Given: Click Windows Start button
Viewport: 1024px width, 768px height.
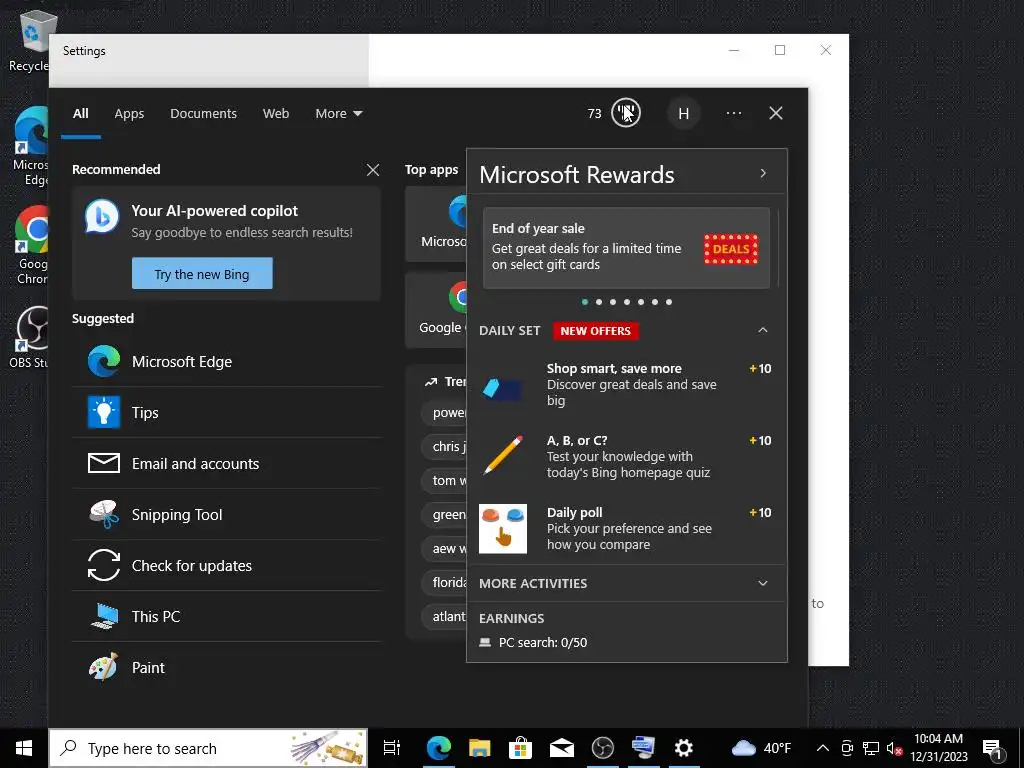Looking at the screenshot, I should click(x=24, y=748).
